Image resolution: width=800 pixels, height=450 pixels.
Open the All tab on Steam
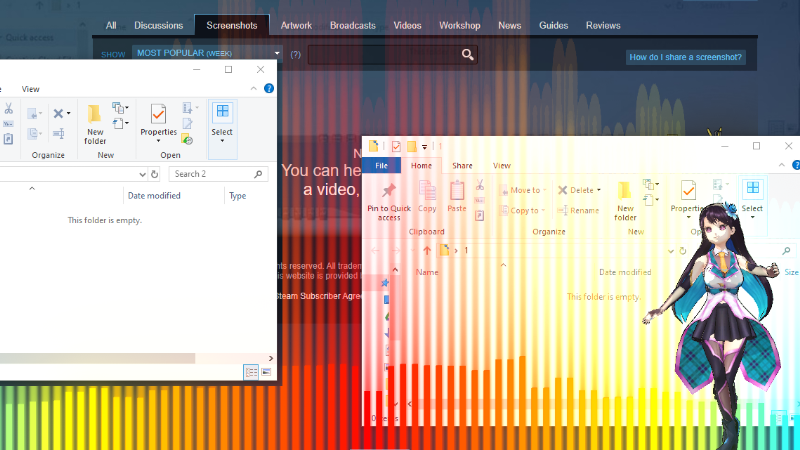pyautogui.click(x=111, y=26)
